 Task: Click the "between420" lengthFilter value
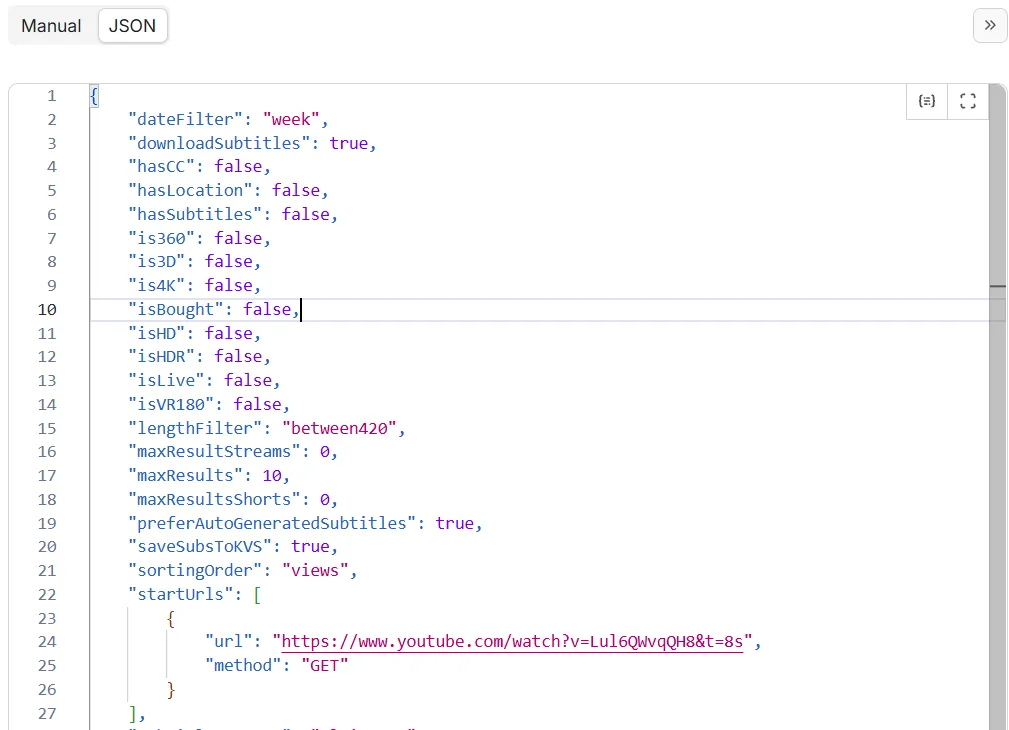342,428
